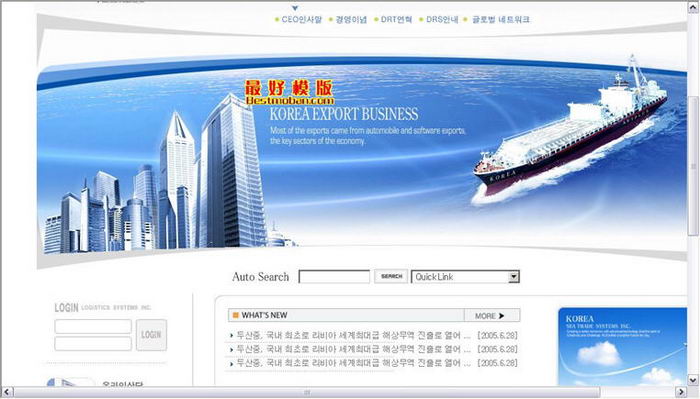Click the SEARCH button
700x399 pixels.
click(x=391, y=276)
